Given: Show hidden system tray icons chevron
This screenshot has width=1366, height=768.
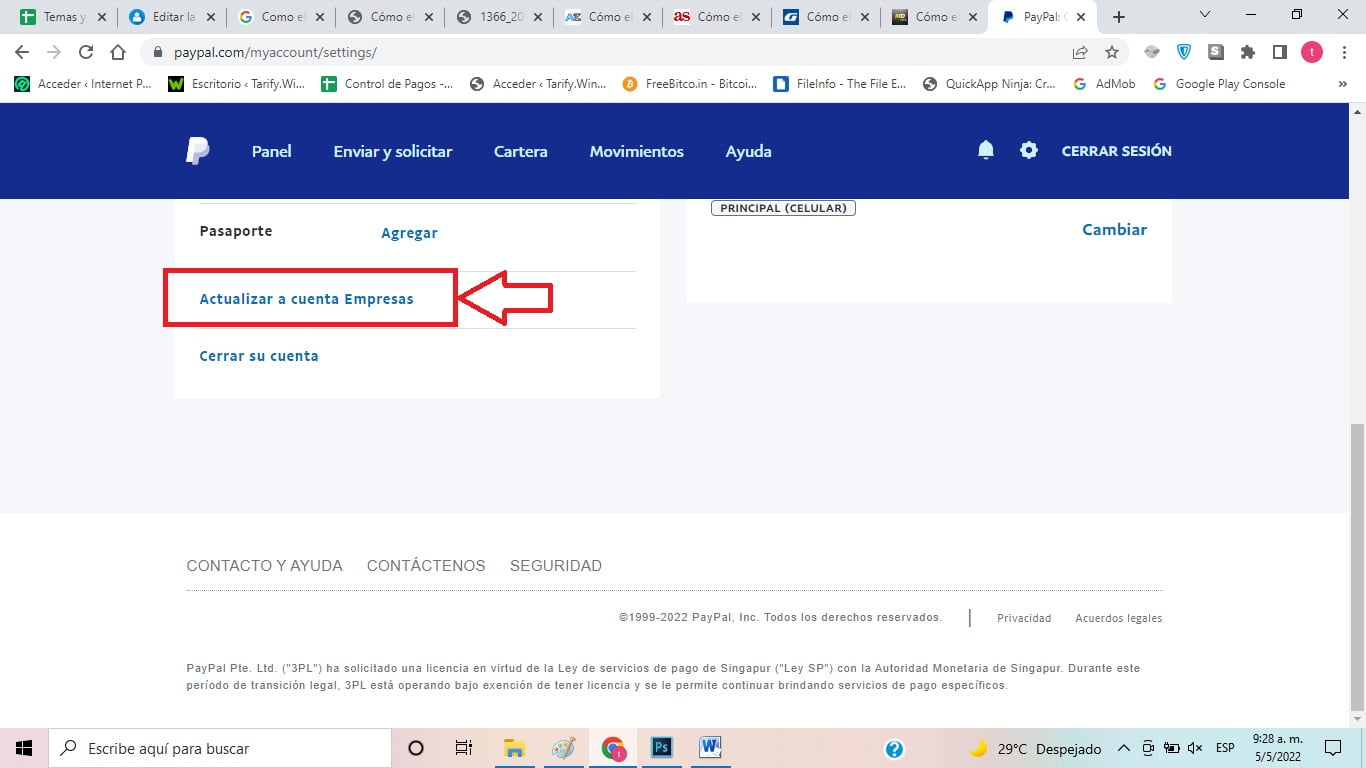Looking at the screenshot, I should coord(1123,749).
